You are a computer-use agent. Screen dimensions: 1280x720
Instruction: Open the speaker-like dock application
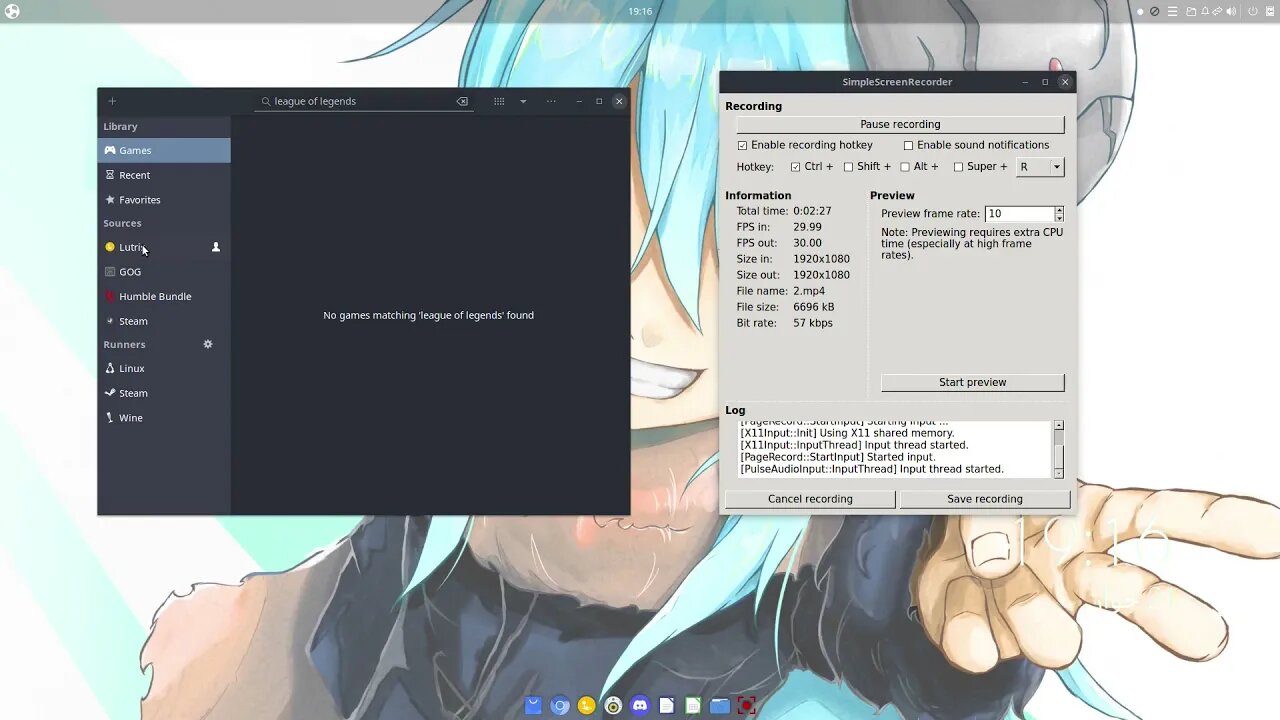tap(613, 706)
